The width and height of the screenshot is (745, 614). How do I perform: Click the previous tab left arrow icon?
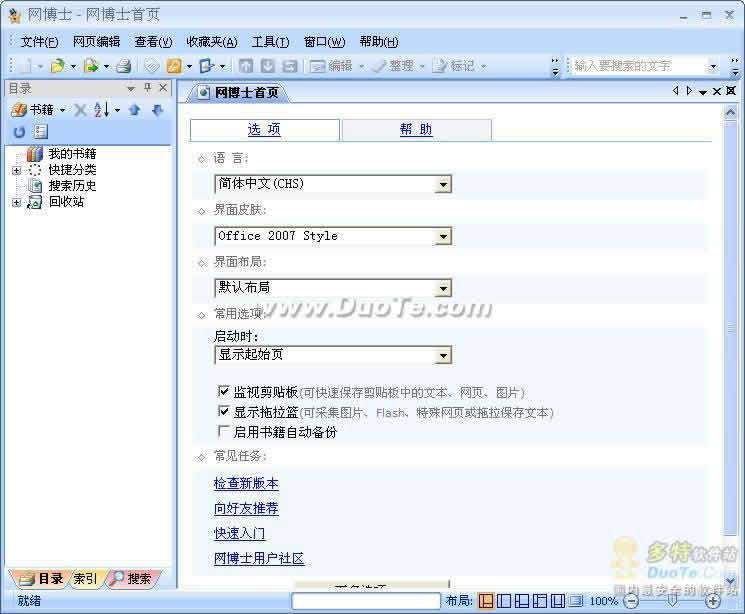click(x=676, y=90)
